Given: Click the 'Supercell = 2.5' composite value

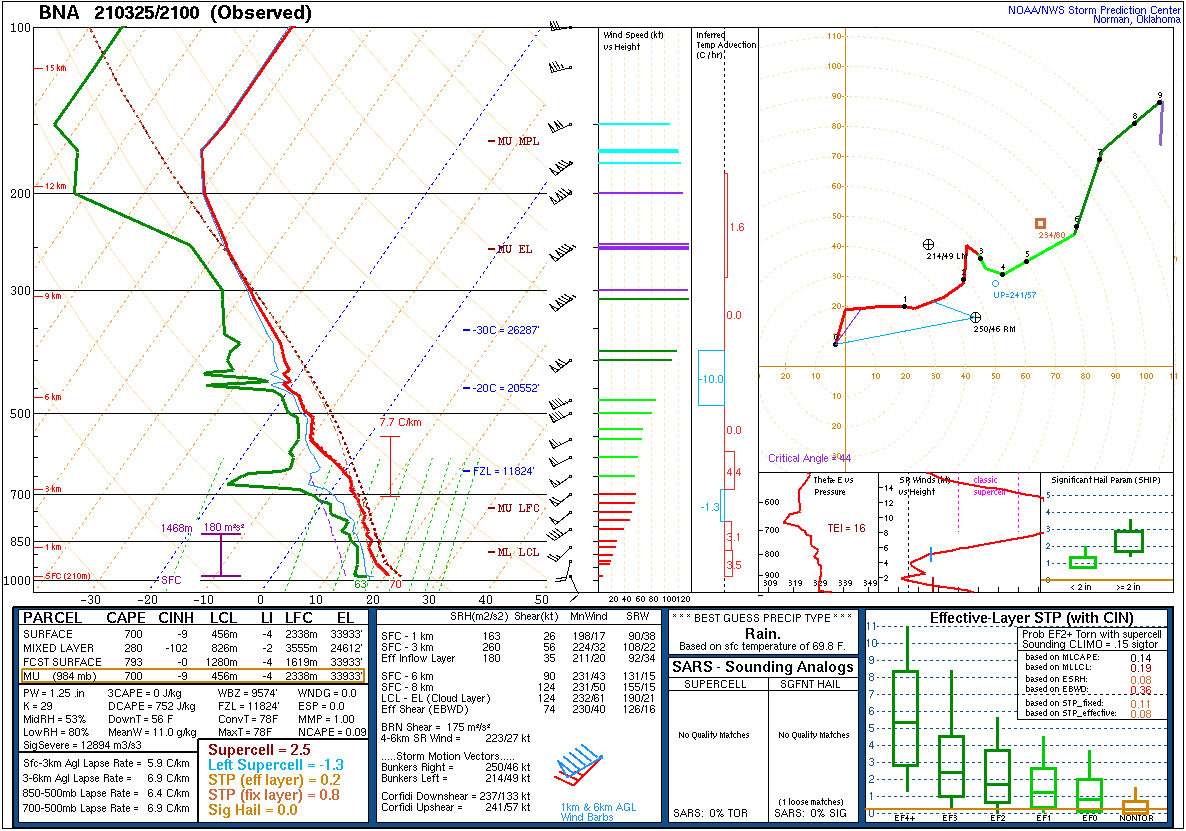Looking at the screenshot, I should [x=259, y=750].
